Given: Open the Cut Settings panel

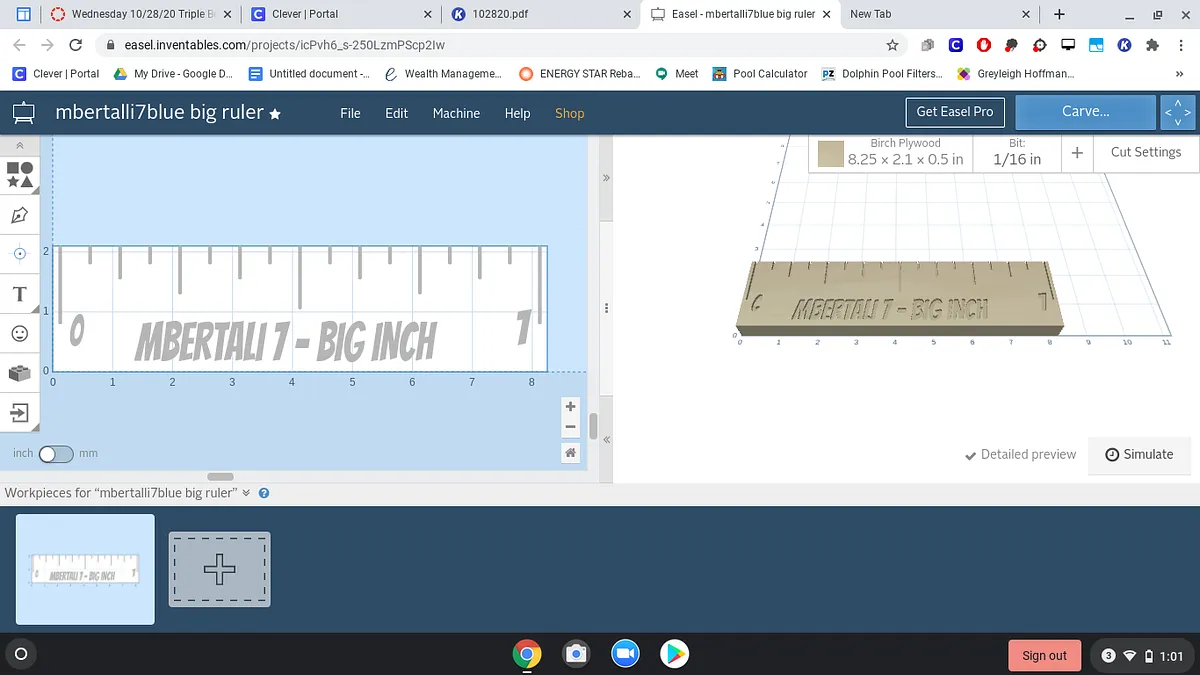Looking at the screenshot, I should (1145, 152).
